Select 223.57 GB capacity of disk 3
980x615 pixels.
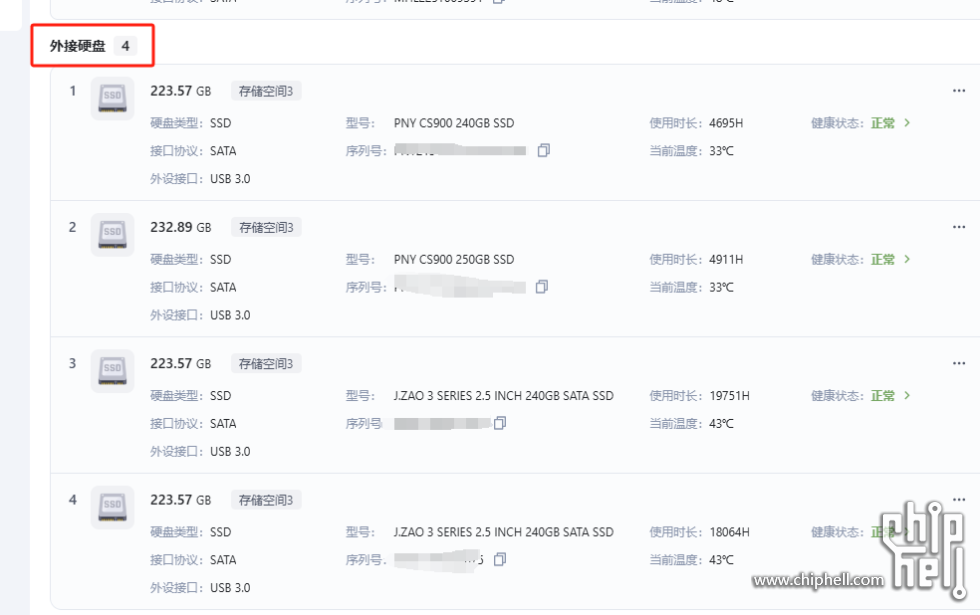[181, 364]
